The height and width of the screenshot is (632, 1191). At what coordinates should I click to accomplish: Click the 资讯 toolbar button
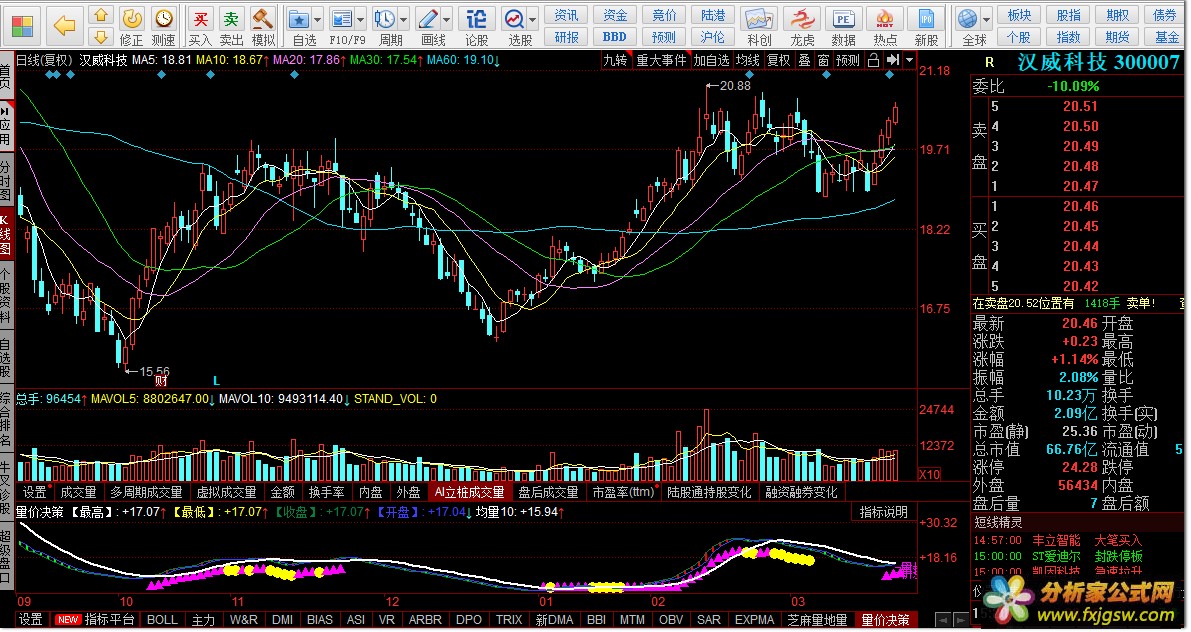(x=566, y=15)
